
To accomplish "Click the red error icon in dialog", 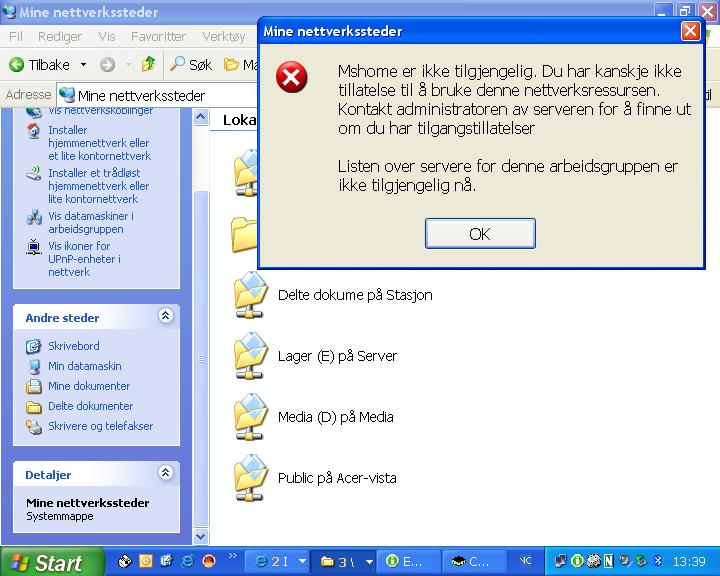I will point(292,77).
